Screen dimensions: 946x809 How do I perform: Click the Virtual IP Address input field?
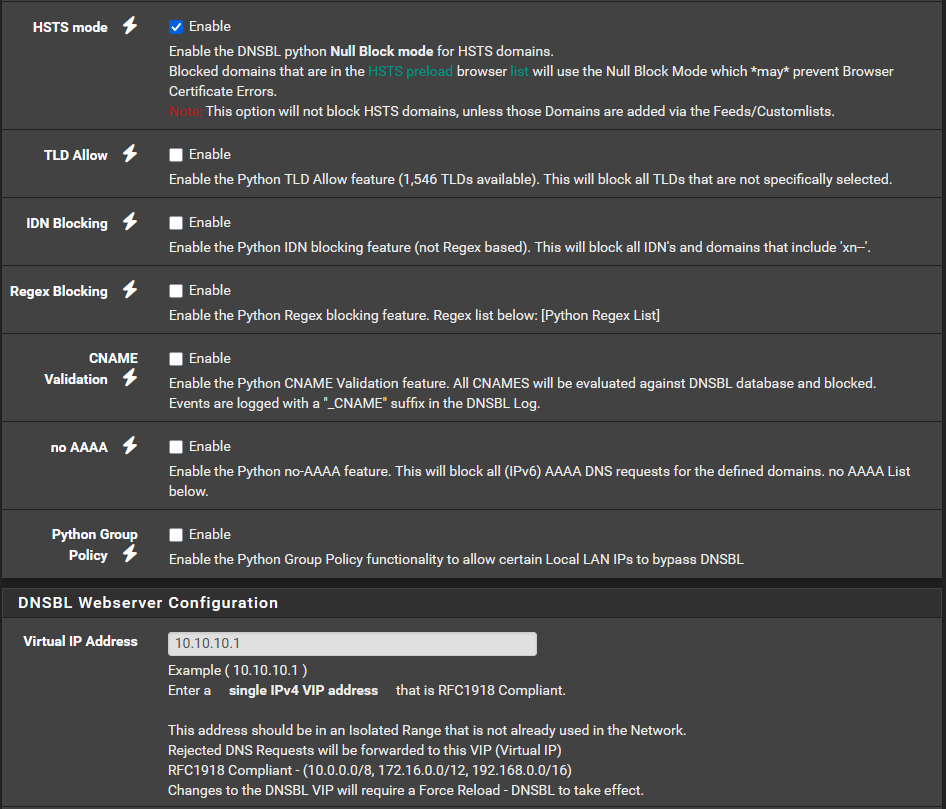(x=352, y=643)
